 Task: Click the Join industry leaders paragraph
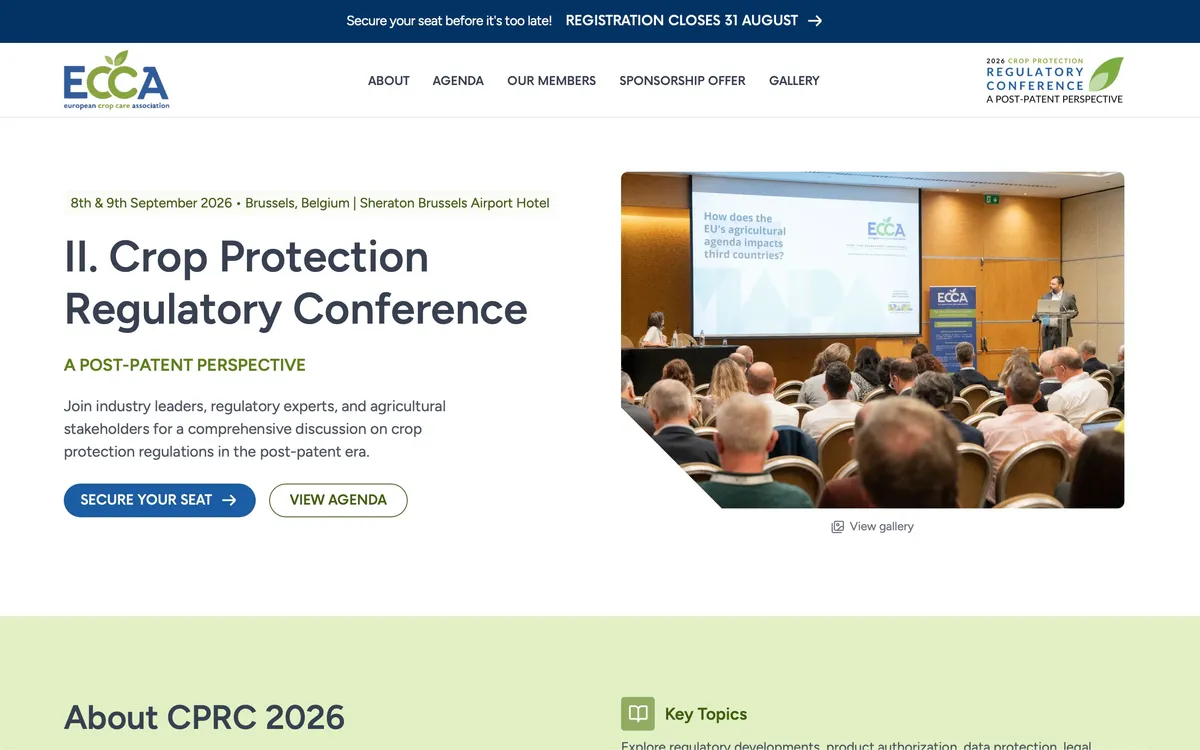coord(255,429)
